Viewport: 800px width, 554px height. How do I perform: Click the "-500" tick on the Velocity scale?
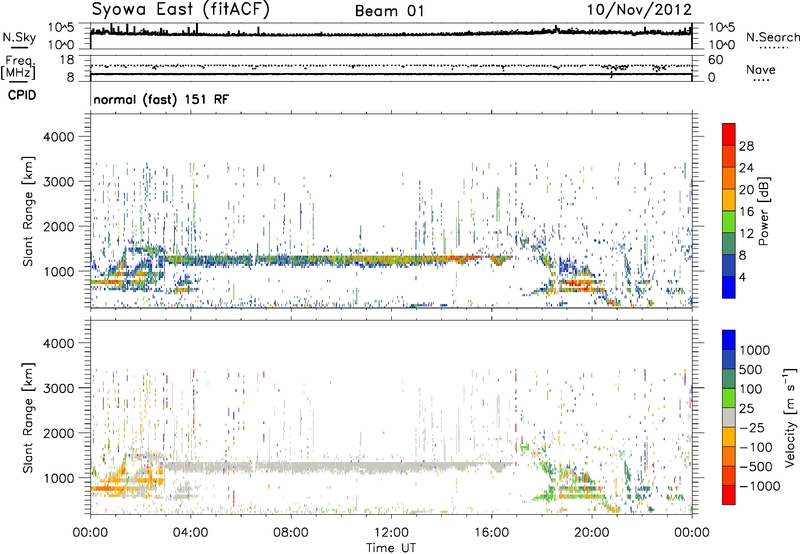pyautogui.click(x=755, y=467)
